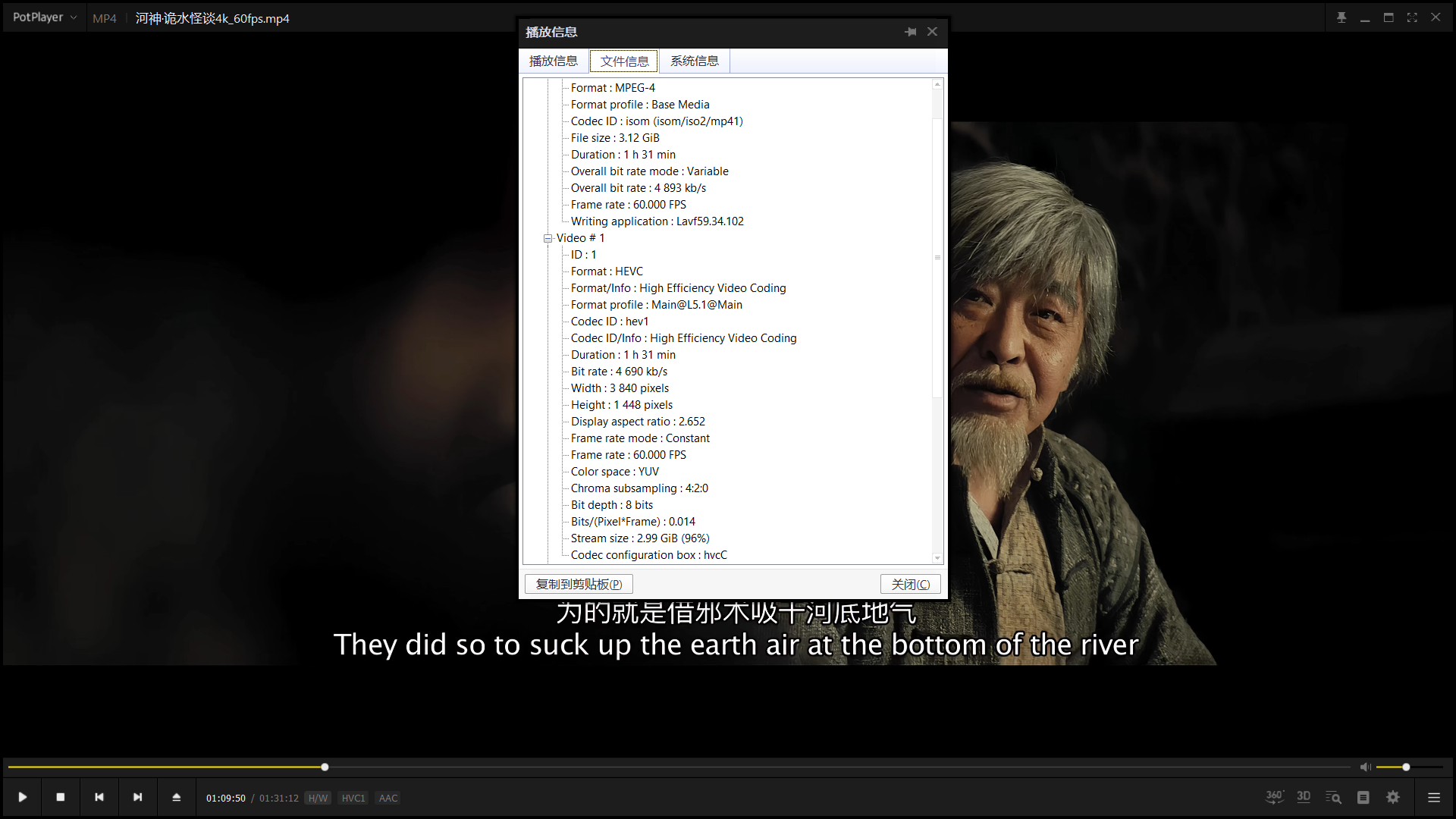Open the hamburger playlist menu icon
The width and height of the screenshot is (1456, 819).
pos(1434,797)
